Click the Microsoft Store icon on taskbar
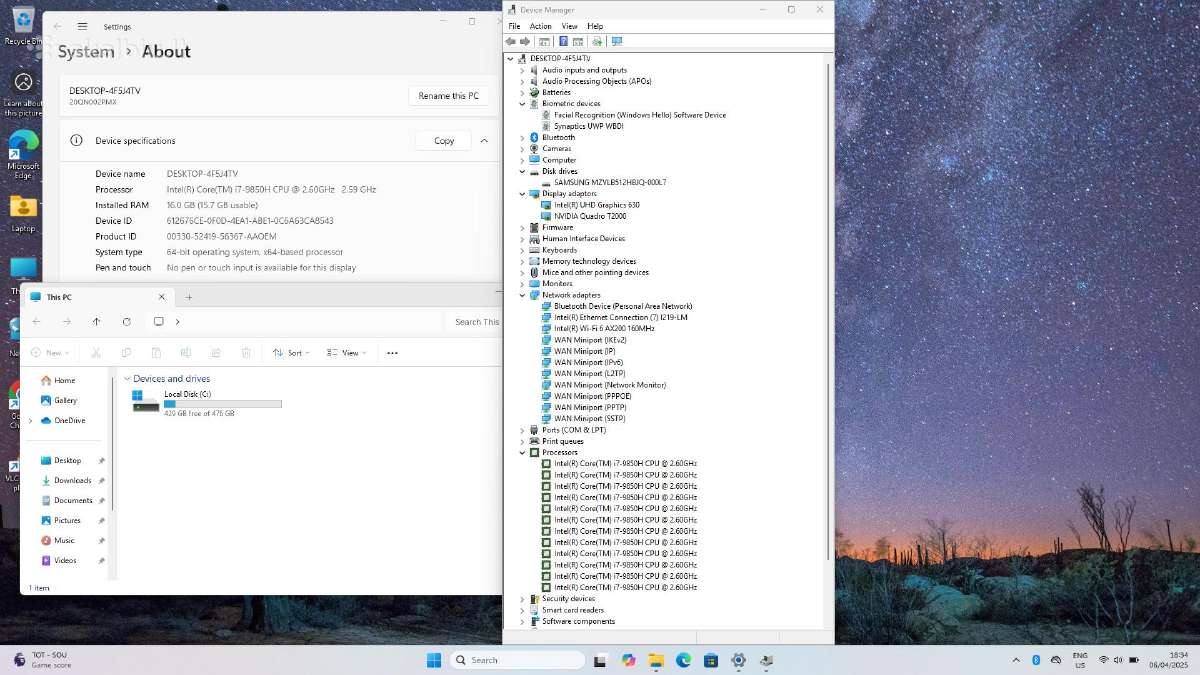 711,660
